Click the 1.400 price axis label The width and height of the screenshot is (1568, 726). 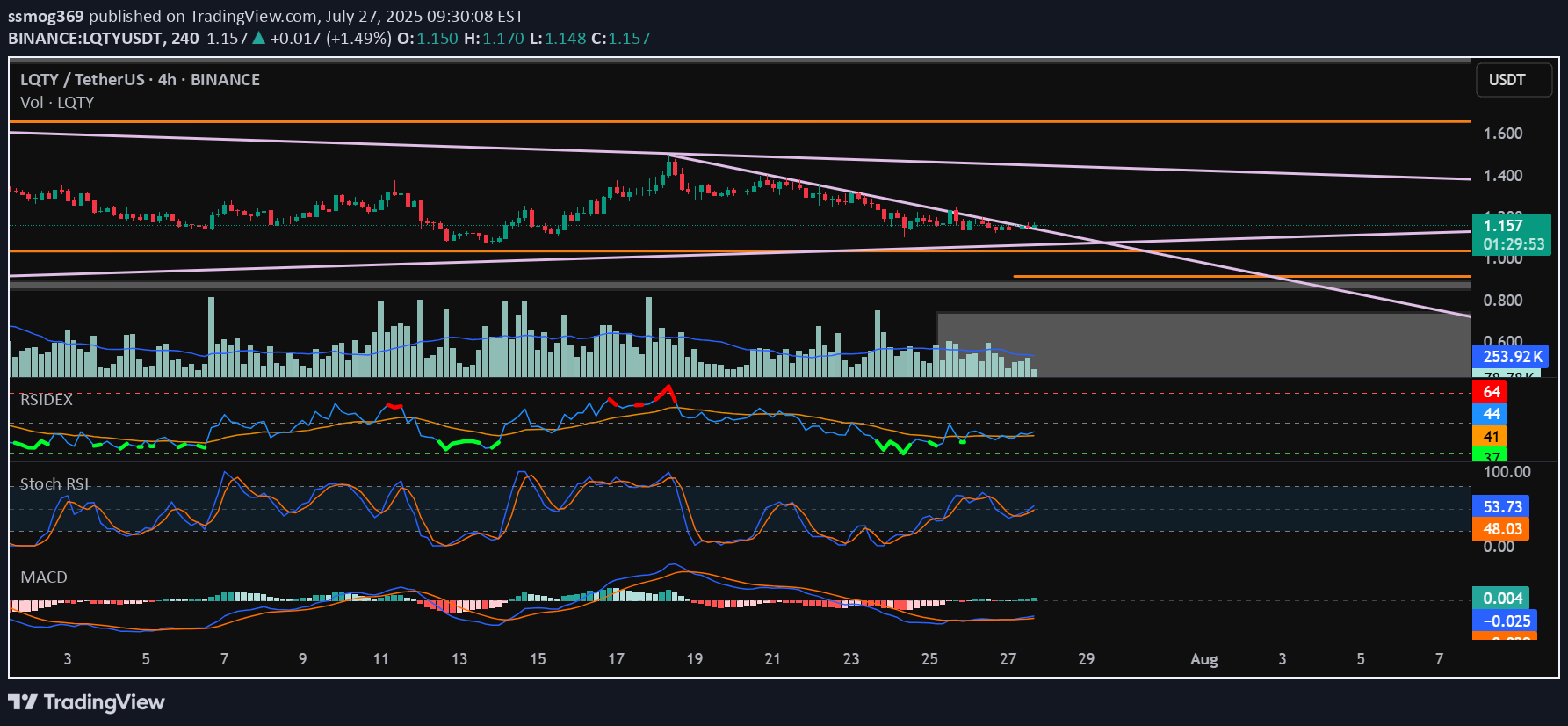[x=1503, y=176]
